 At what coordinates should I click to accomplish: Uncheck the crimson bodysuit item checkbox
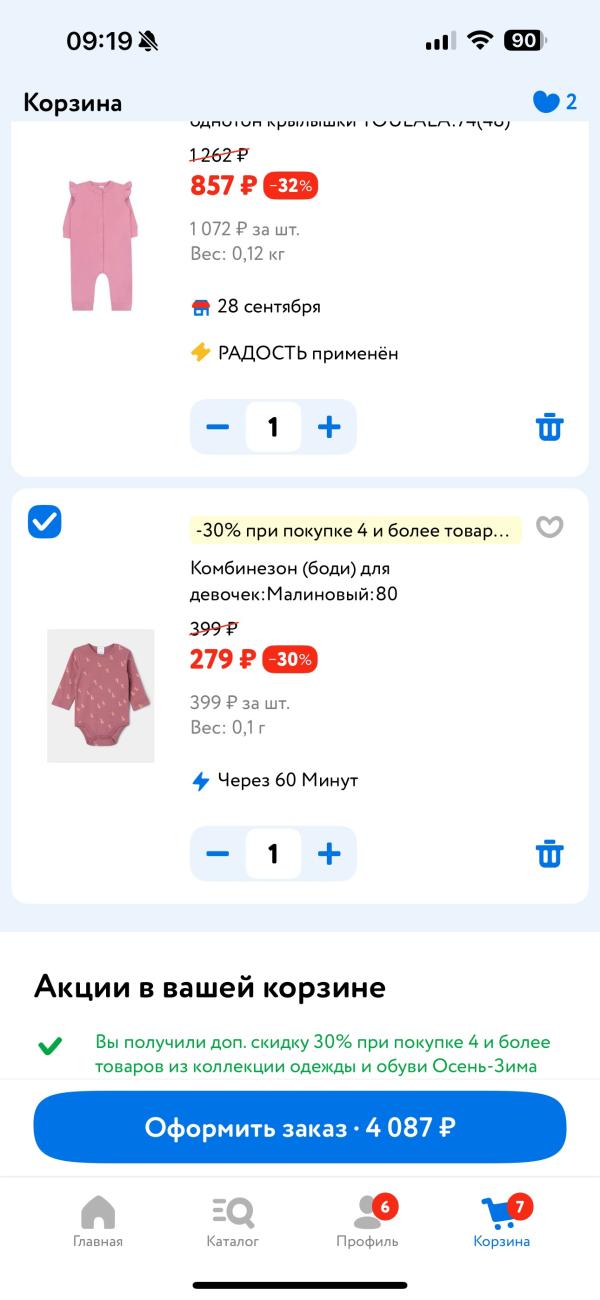45,521
